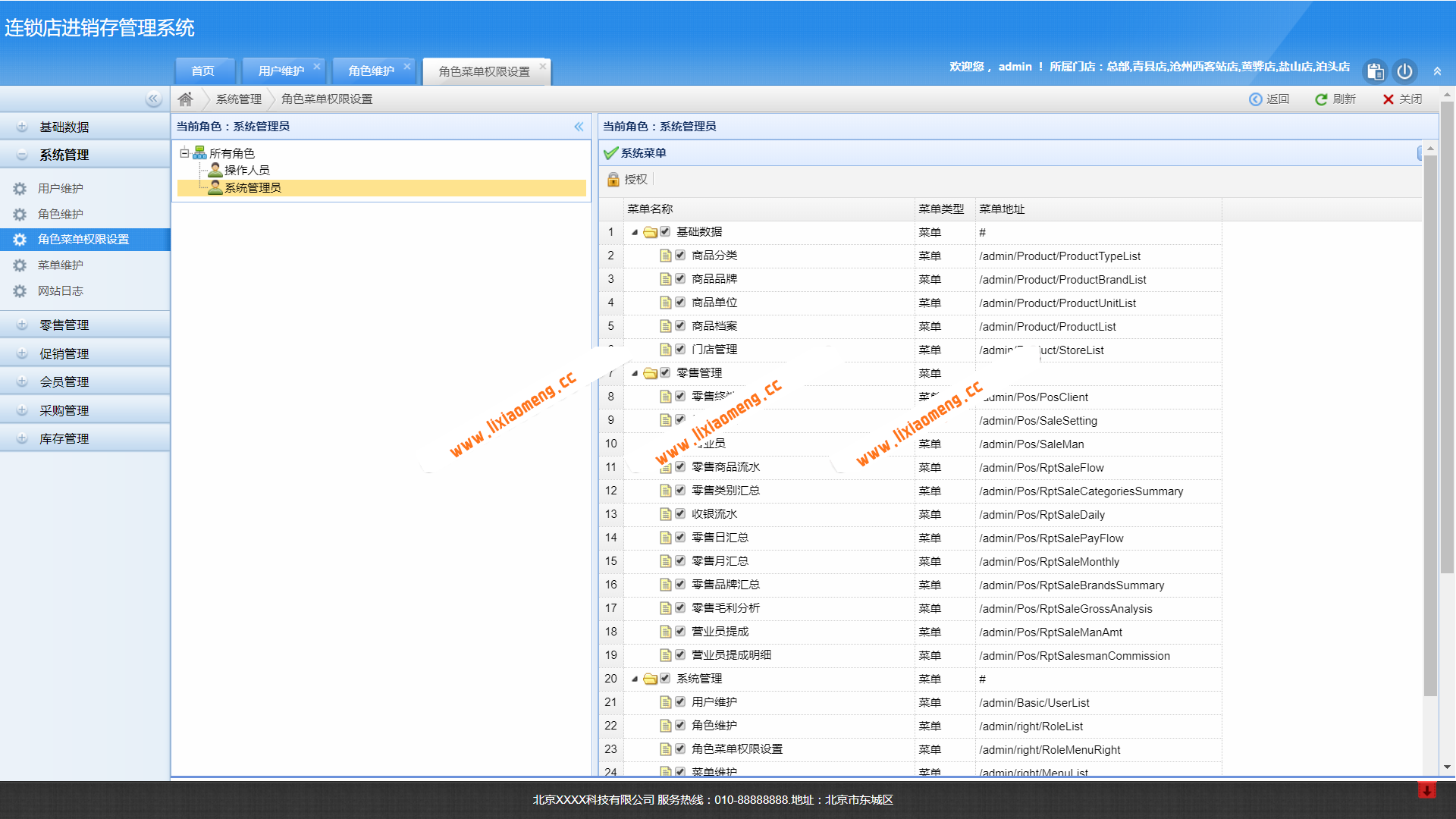Switch to the 首页 tab
The width and height of the screenshot is (1456, 819).
pyautogui.click(x=203, y=71)
